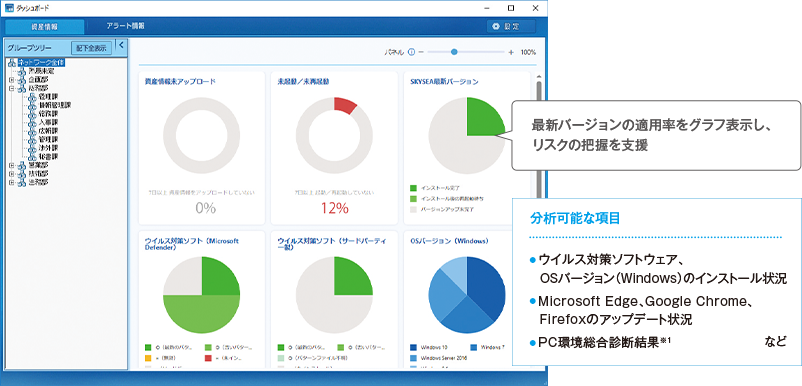Click the 人事課 group icon in tree
Screen dimensions: 802x386
point(34,123)
